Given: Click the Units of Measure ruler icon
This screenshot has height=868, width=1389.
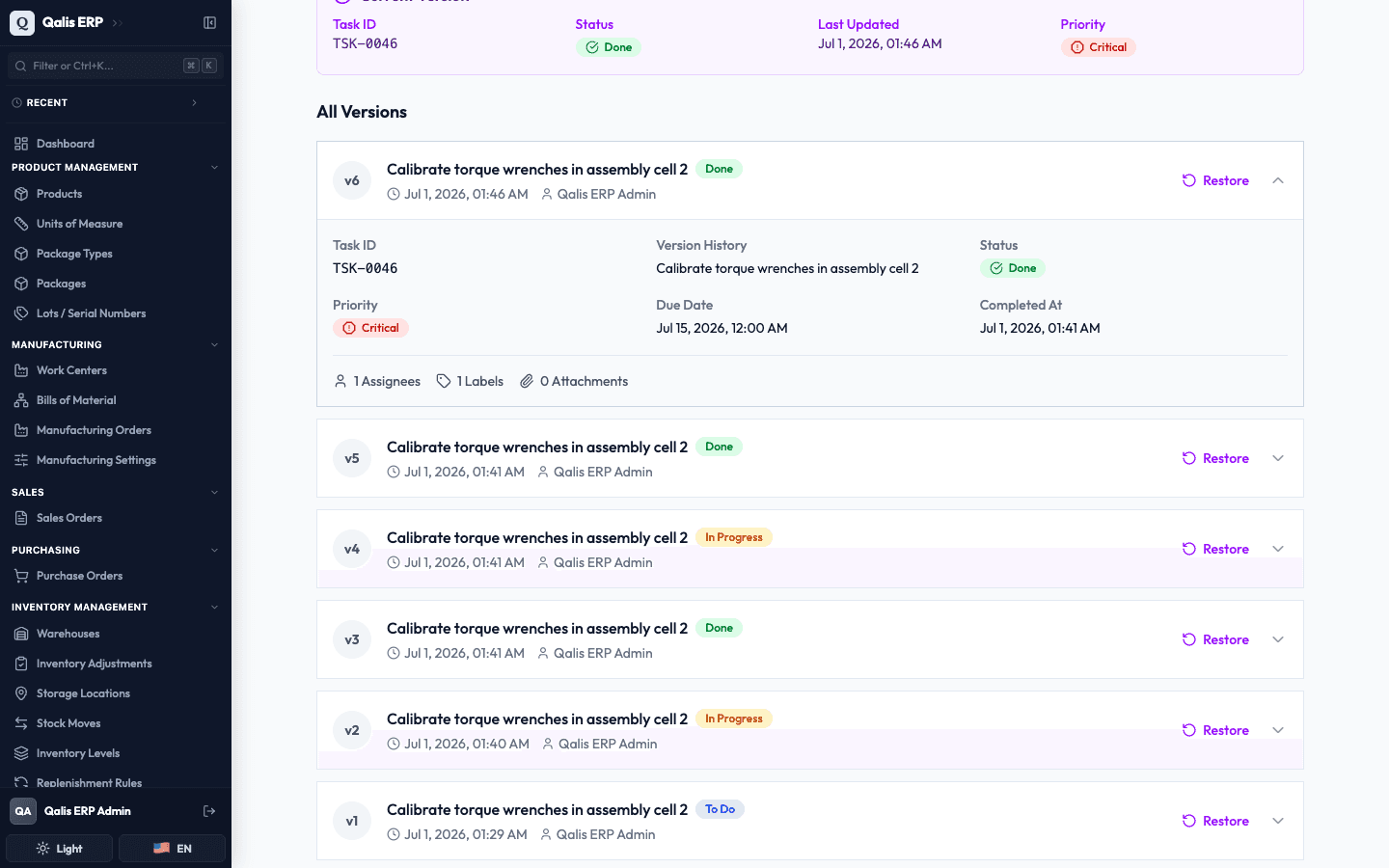Looking at the screenshot, I should click(x=21, y=224).
